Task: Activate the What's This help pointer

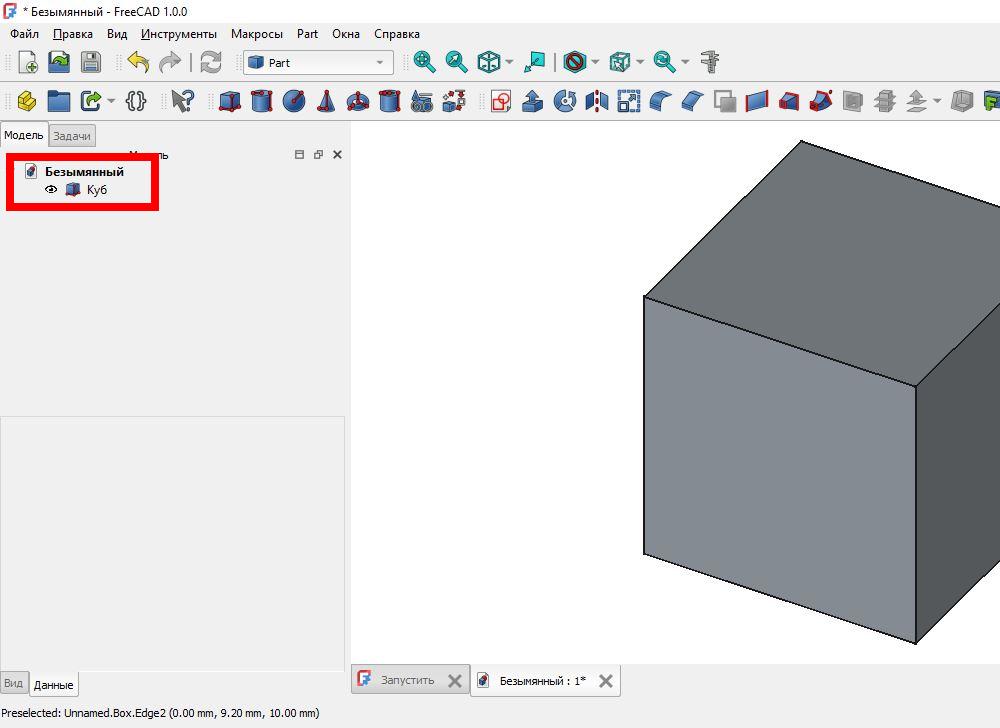Action: [x=182, y=101]
